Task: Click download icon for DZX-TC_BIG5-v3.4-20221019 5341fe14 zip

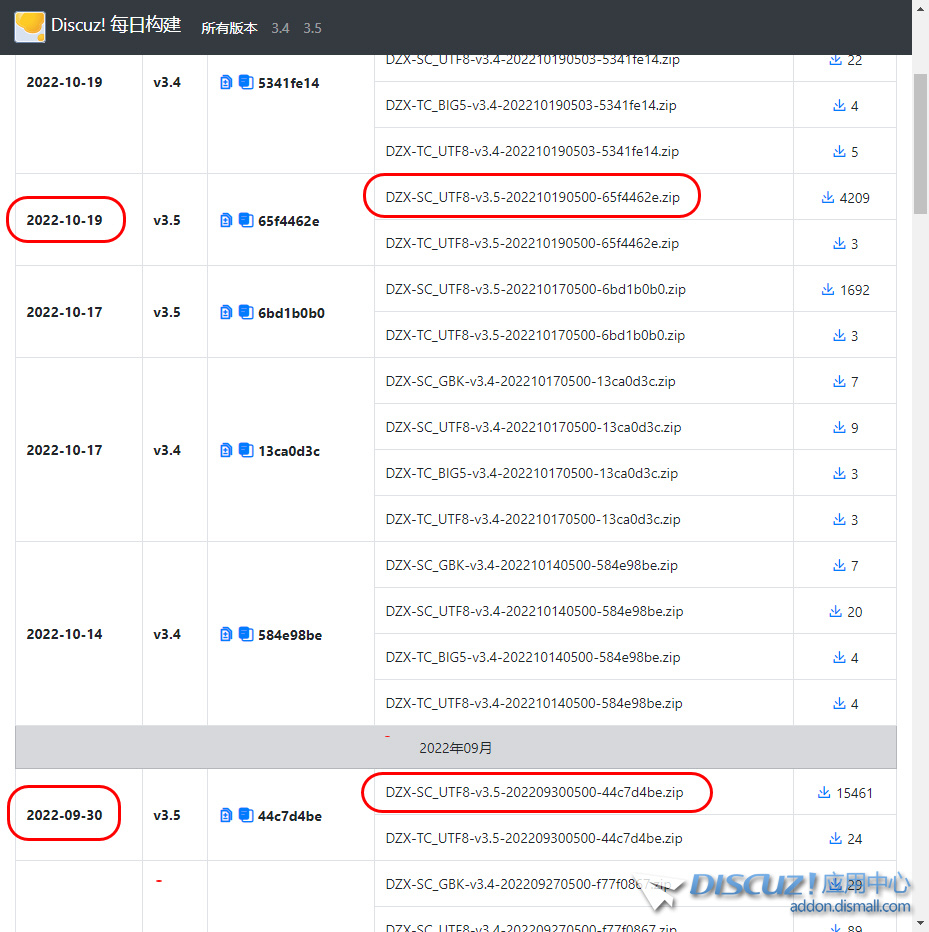Action: pyautogui.click(x=839, y=105)
